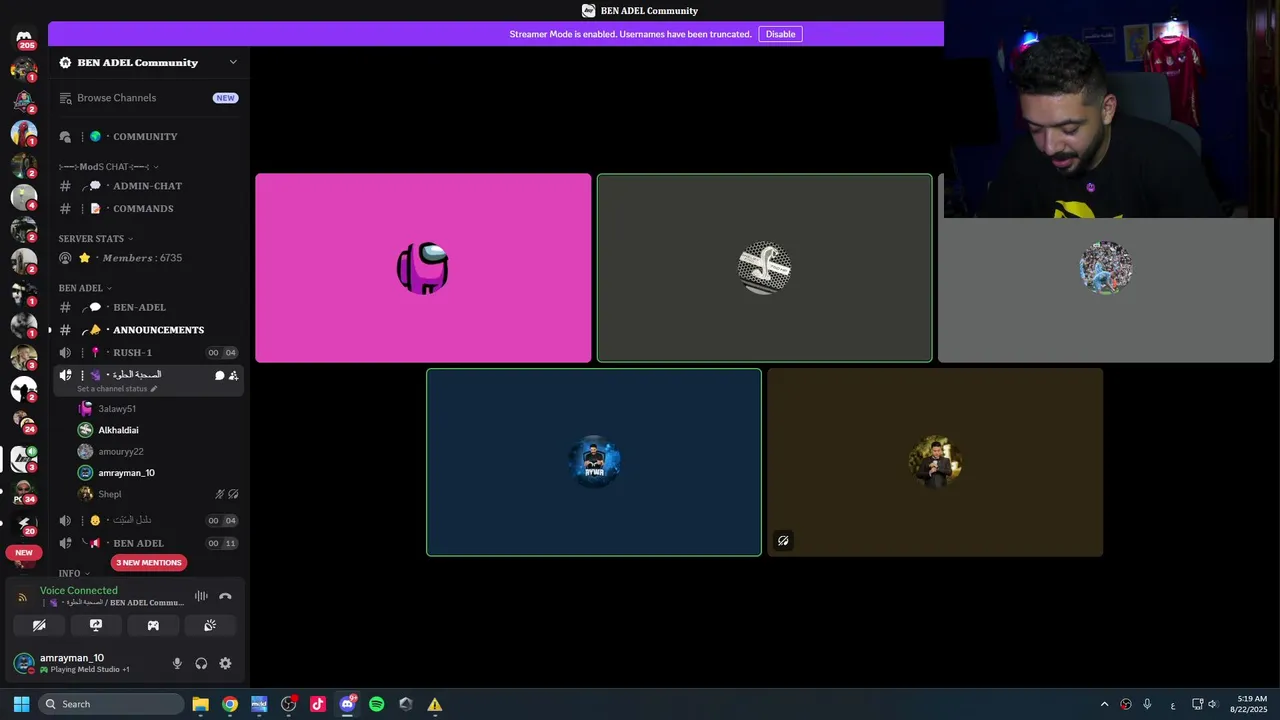The height and width of the screenshot is (720, 1280).
Task: Open volume control in system tray
Action: 1212,704
